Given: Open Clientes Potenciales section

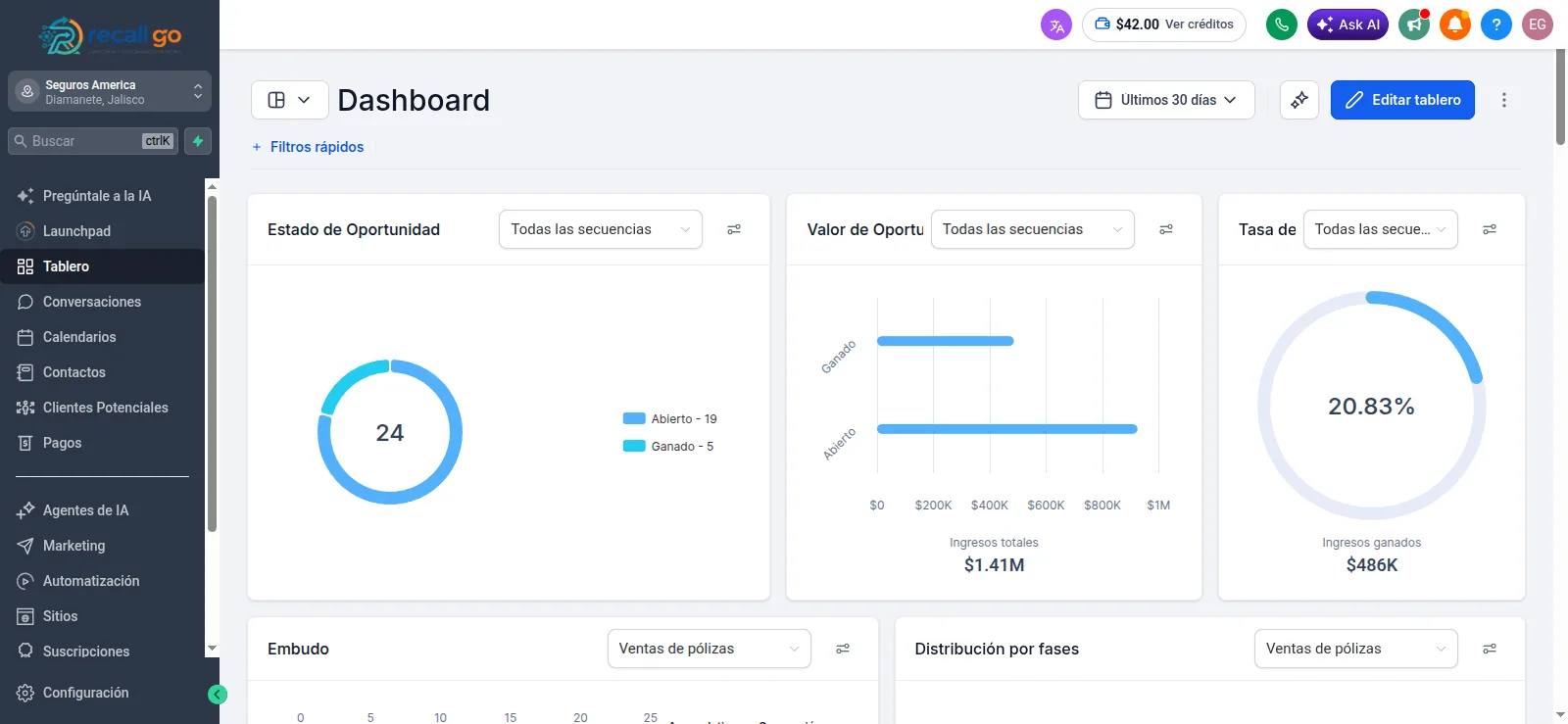Looking at the screenshot, I should point(102,408).
